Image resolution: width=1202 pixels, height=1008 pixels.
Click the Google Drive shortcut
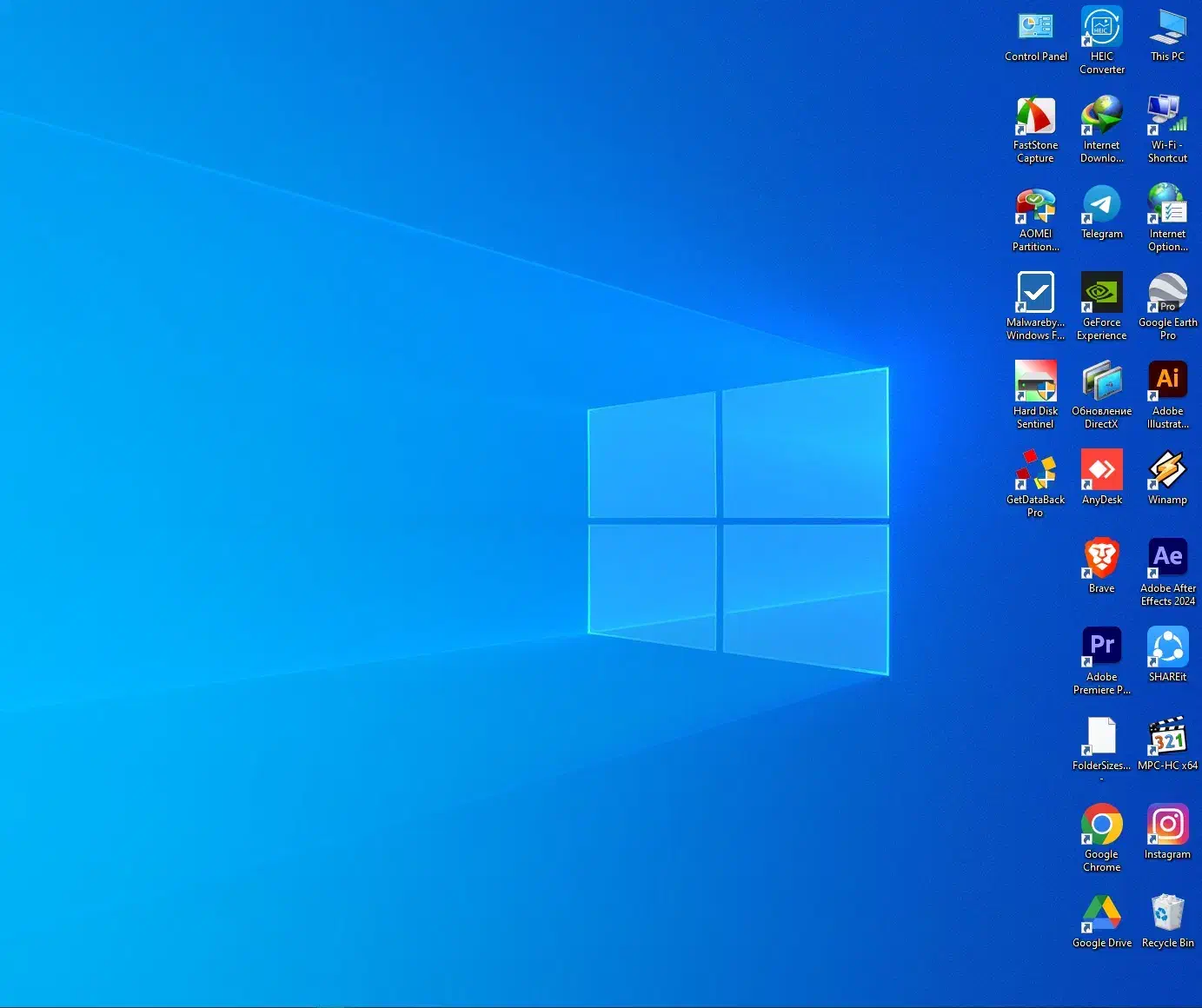coord(1101,915)
